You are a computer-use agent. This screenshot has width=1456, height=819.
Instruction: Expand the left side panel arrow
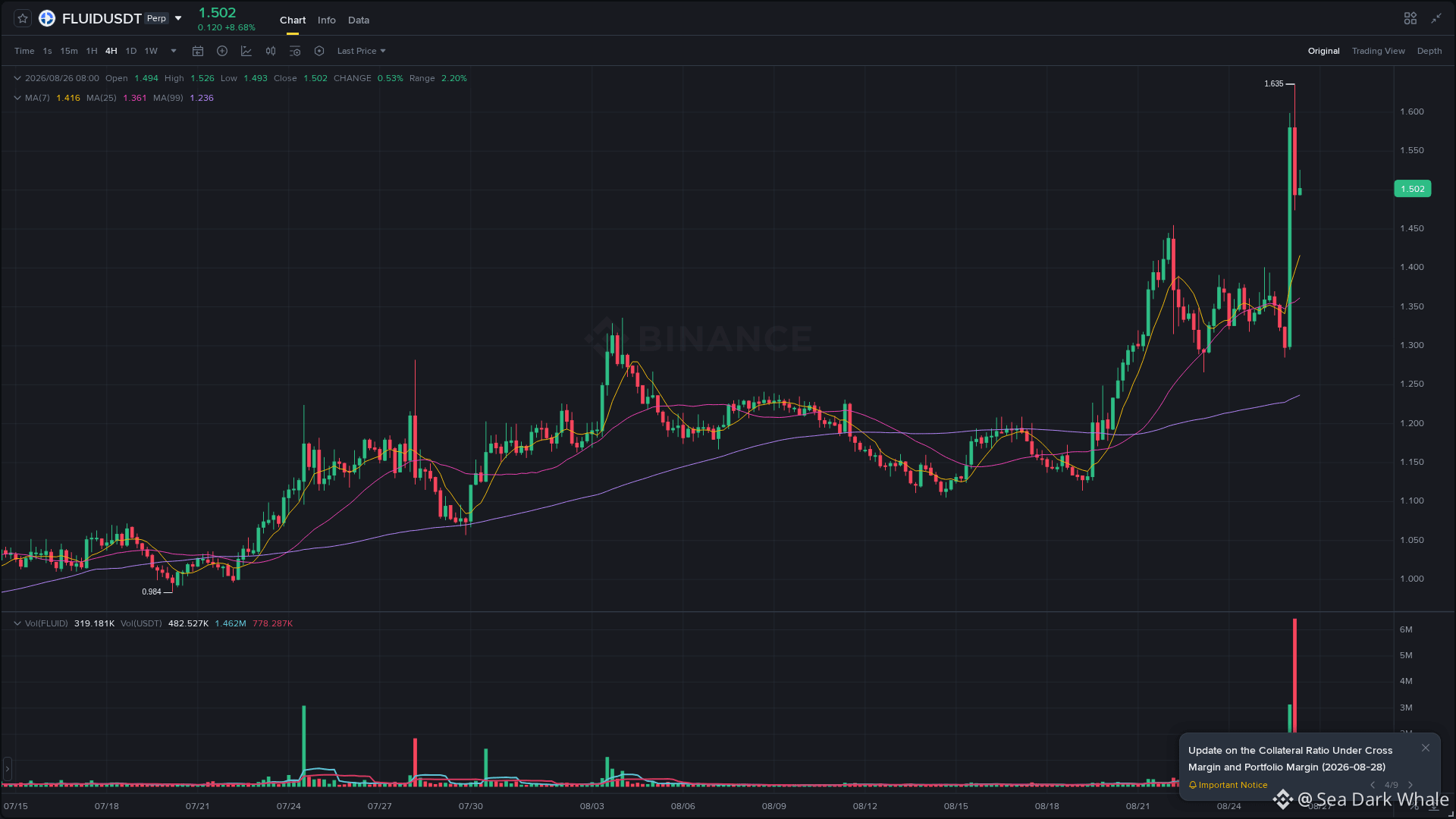(x=7, y=769)
